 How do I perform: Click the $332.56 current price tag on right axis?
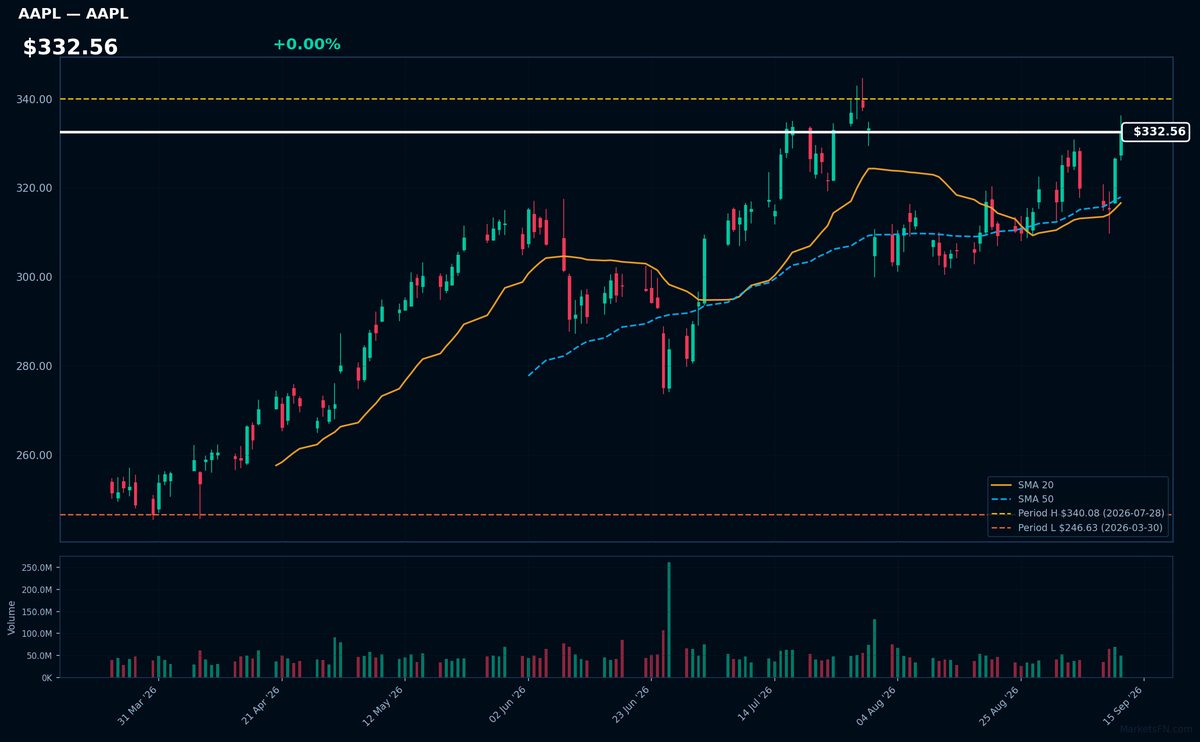1156,132
